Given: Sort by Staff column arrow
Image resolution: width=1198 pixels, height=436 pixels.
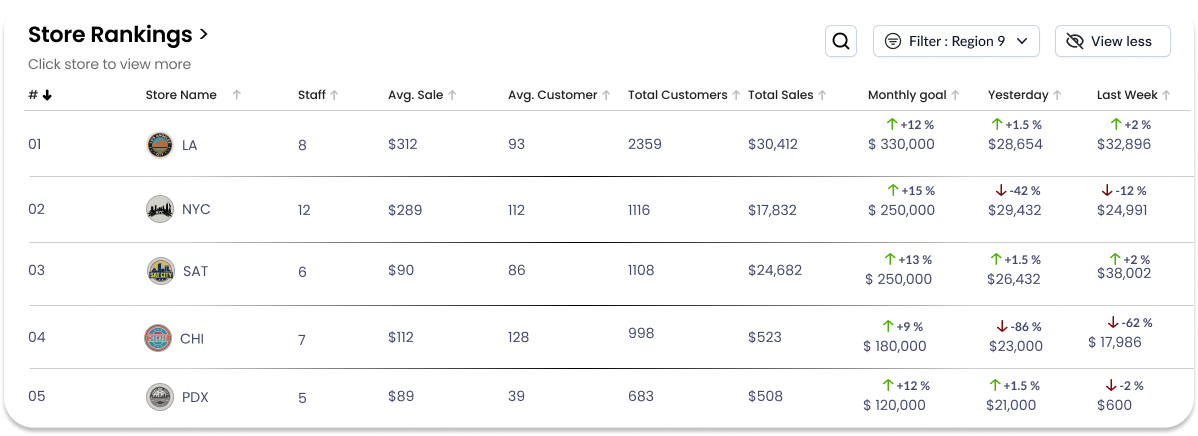Looking at the screenshot, I should (335, 96).
